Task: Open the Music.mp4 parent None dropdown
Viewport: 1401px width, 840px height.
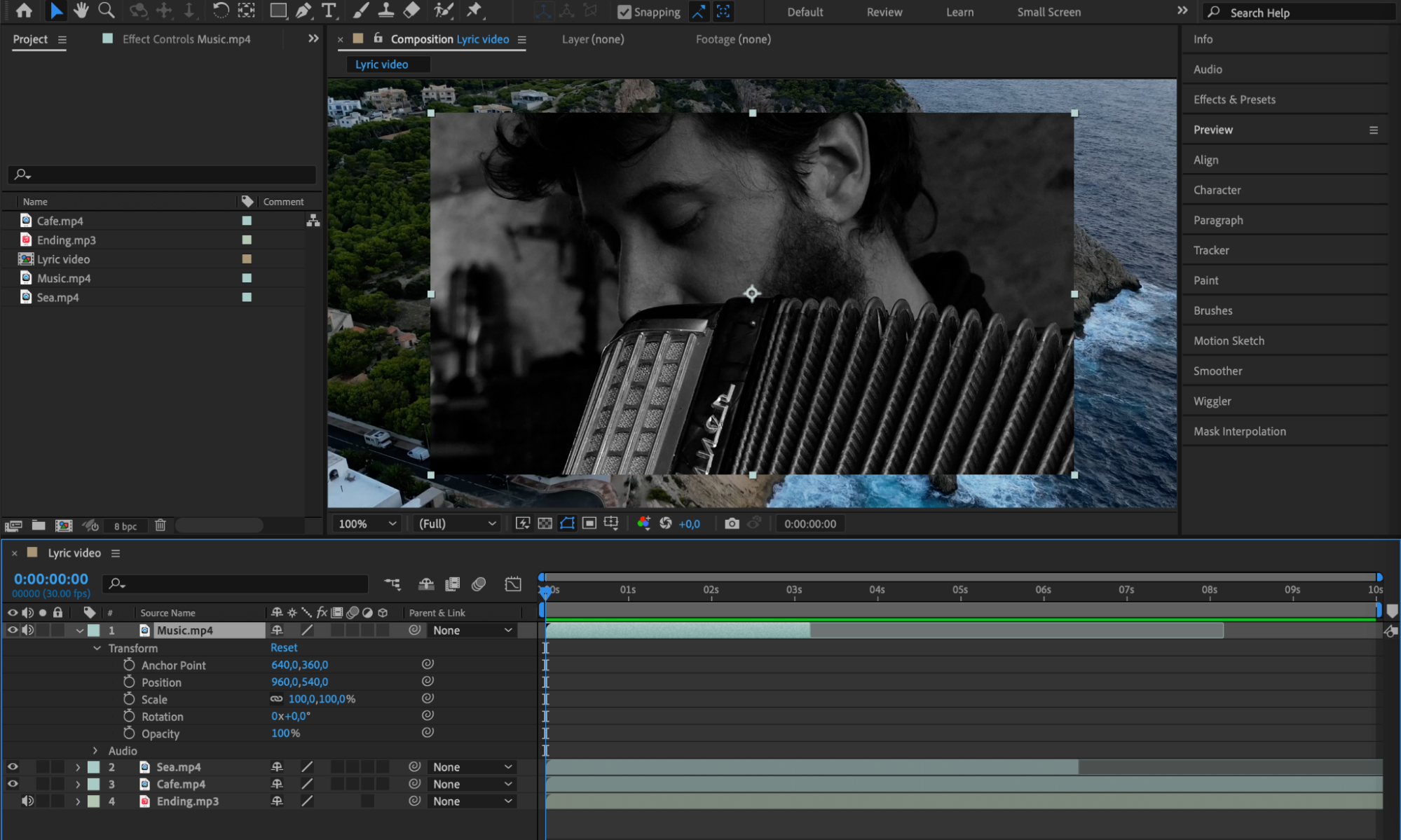Action: pos(472,631)
